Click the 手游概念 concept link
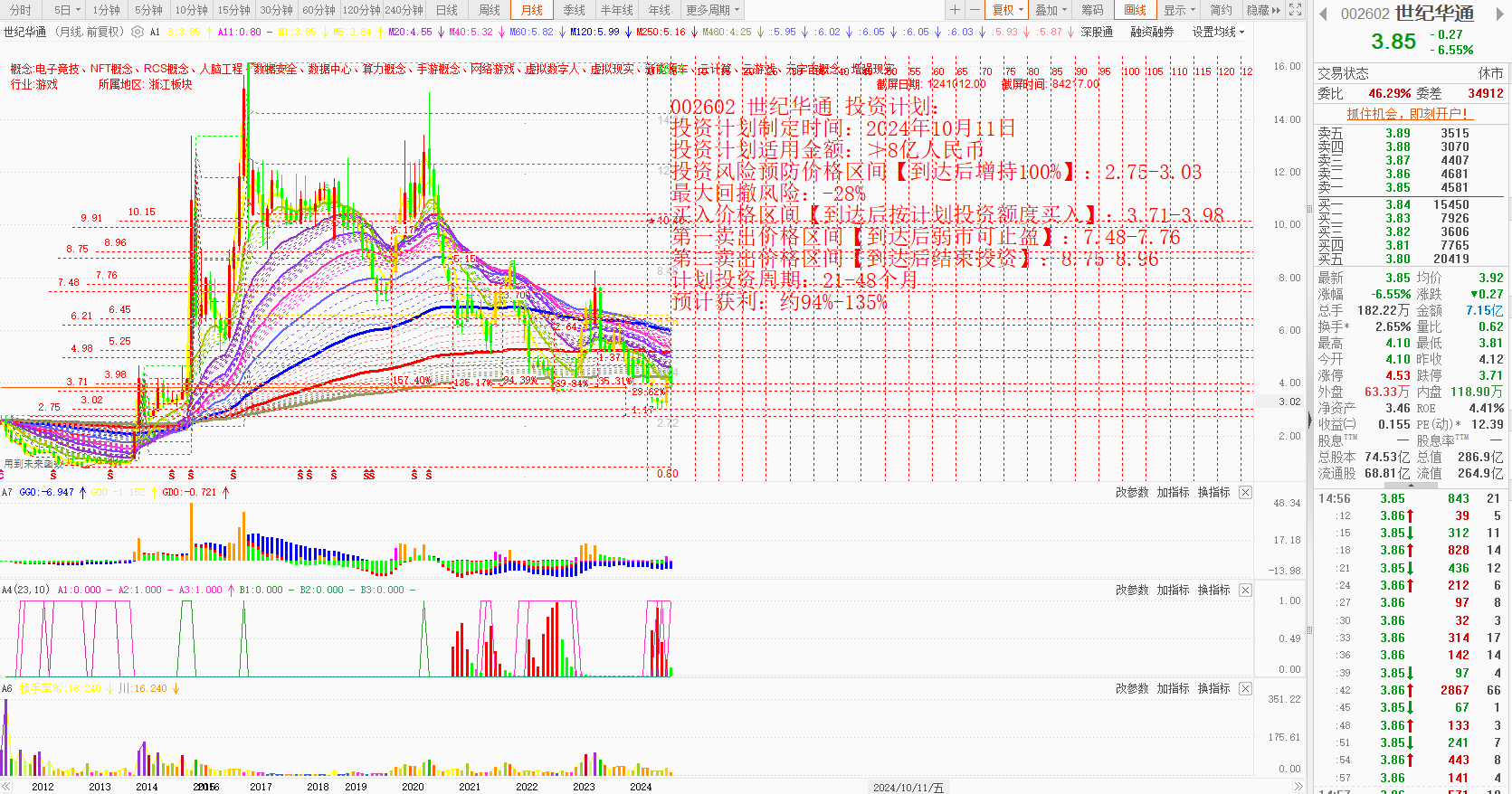Viewport: 1512px width, 794px height. coord(438,69)
